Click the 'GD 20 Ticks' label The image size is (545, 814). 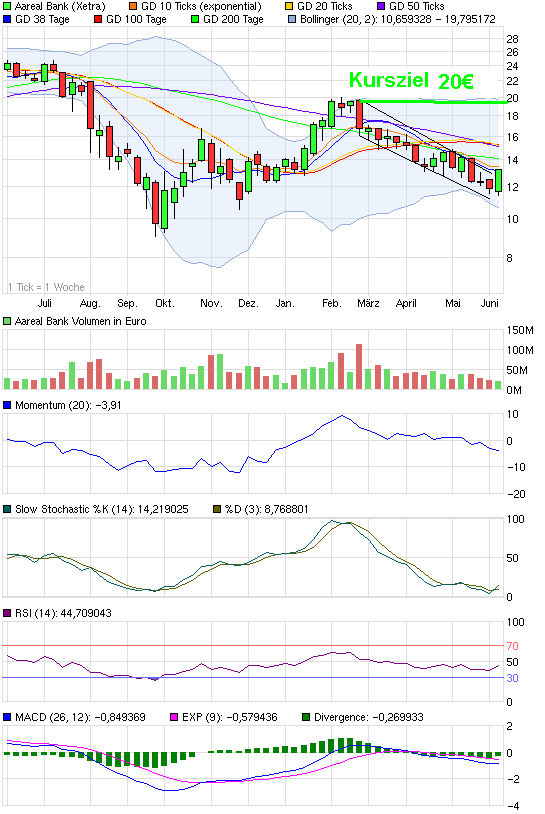click(325, 7)
